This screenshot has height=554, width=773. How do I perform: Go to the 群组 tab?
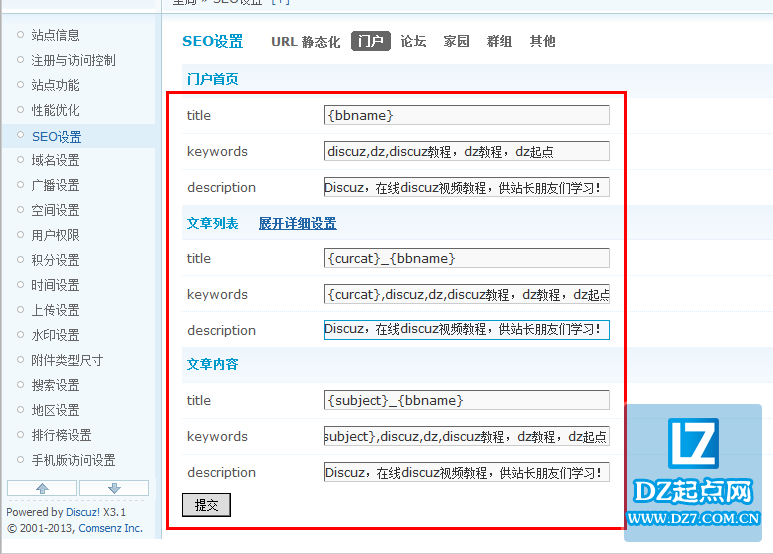[499, 42]
